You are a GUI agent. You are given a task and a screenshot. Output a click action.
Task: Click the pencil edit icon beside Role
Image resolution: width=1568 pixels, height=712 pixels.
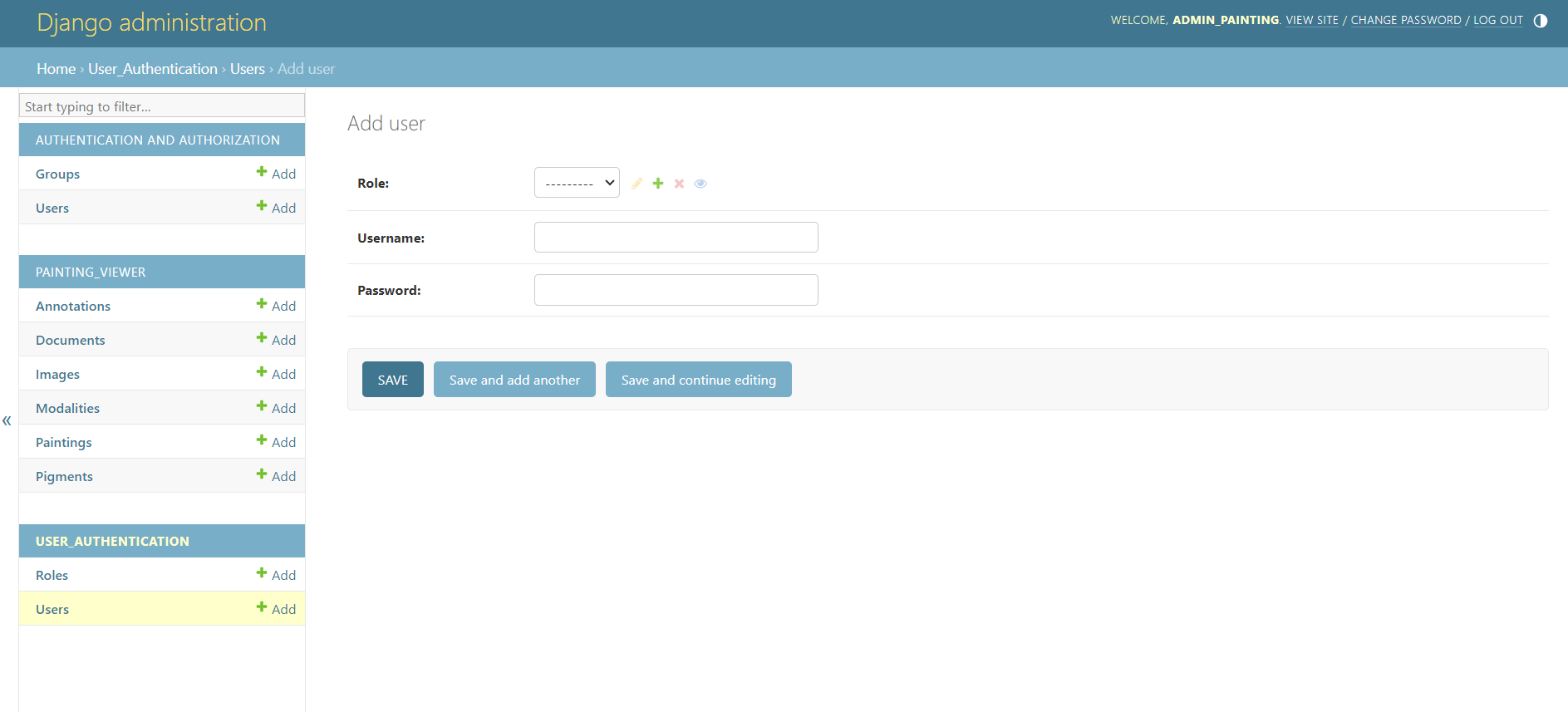[637, 184]
